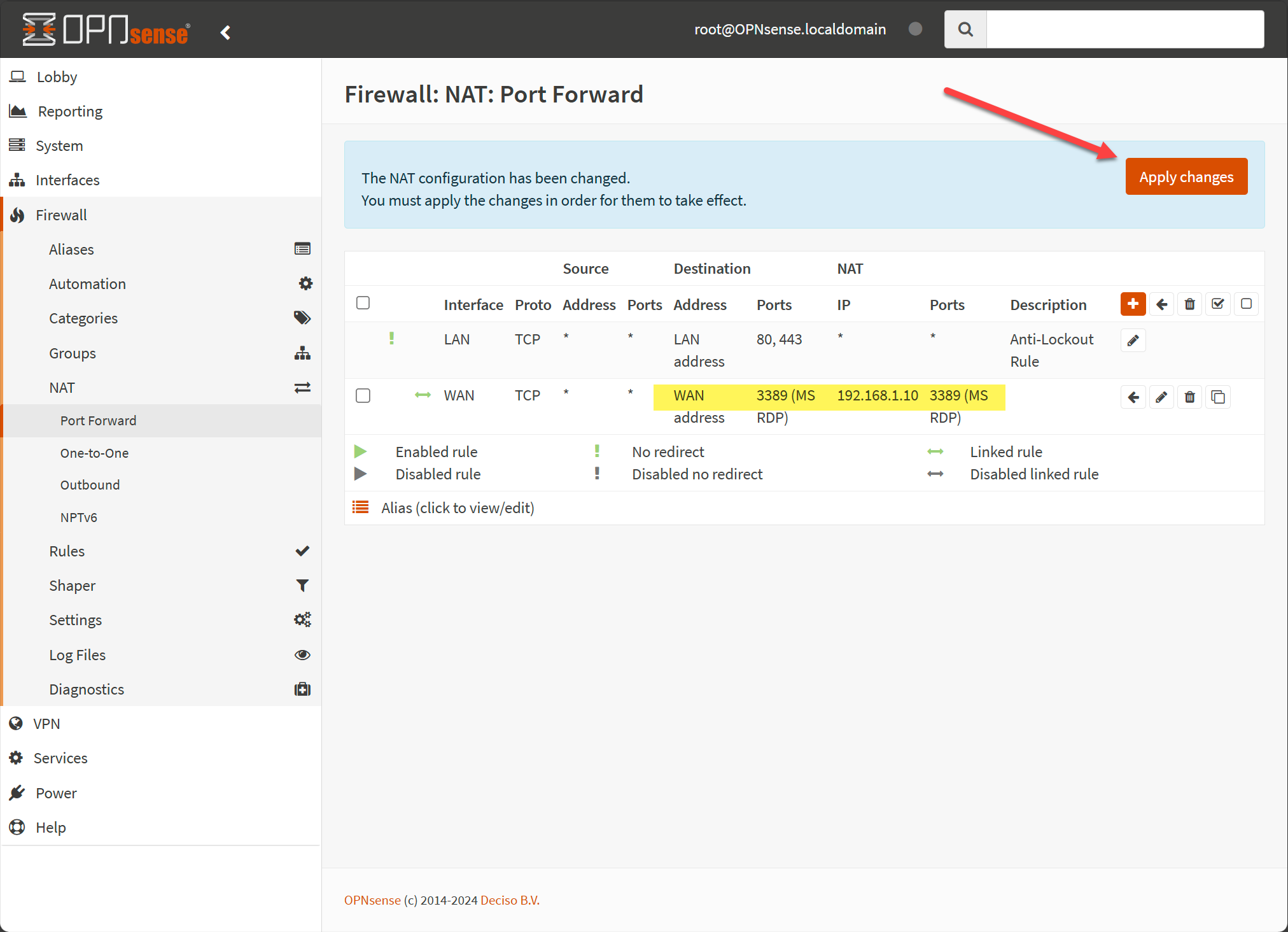Open the Outbound NAT page
This screenshot has width=1288, height=932.
point(90,485)
